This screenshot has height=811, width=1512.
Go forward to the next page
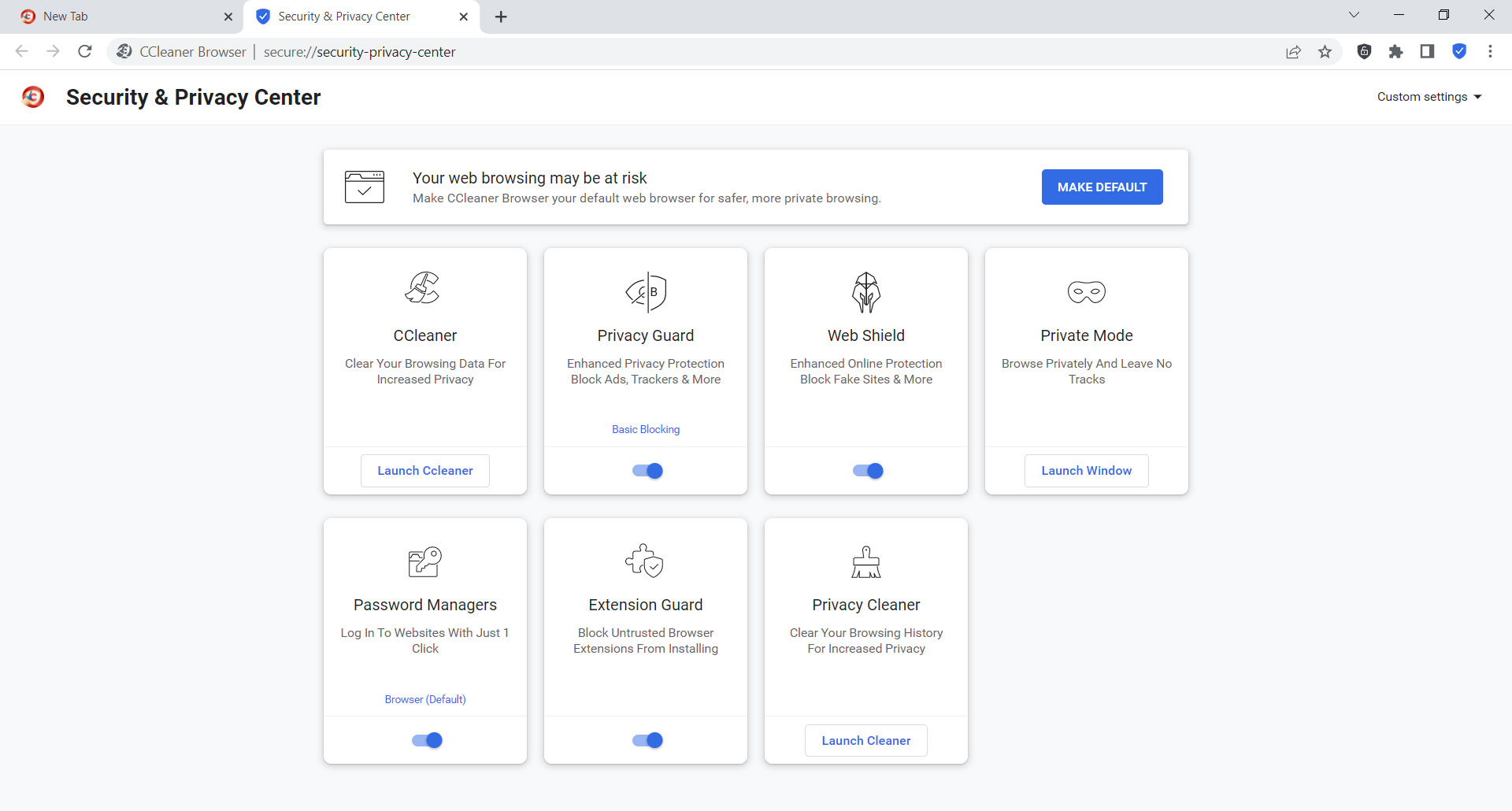(53, 51)
